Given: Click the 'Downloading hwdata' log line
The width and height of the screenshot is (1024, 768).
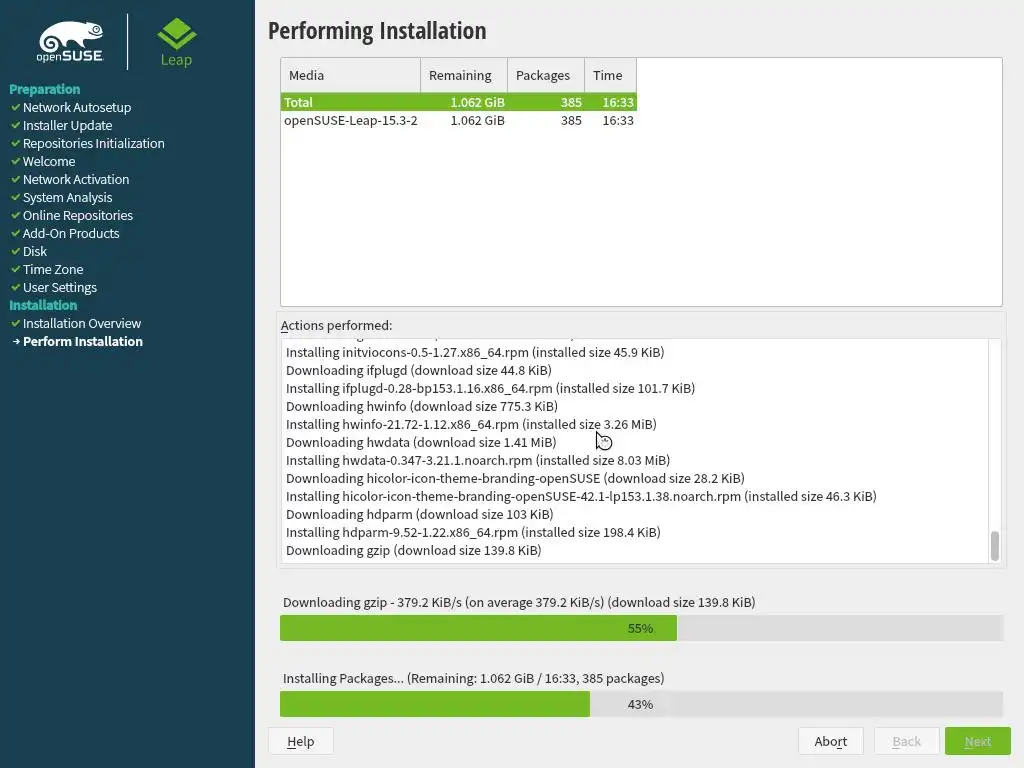Looking at the screenshot, I should click(421, 442).
